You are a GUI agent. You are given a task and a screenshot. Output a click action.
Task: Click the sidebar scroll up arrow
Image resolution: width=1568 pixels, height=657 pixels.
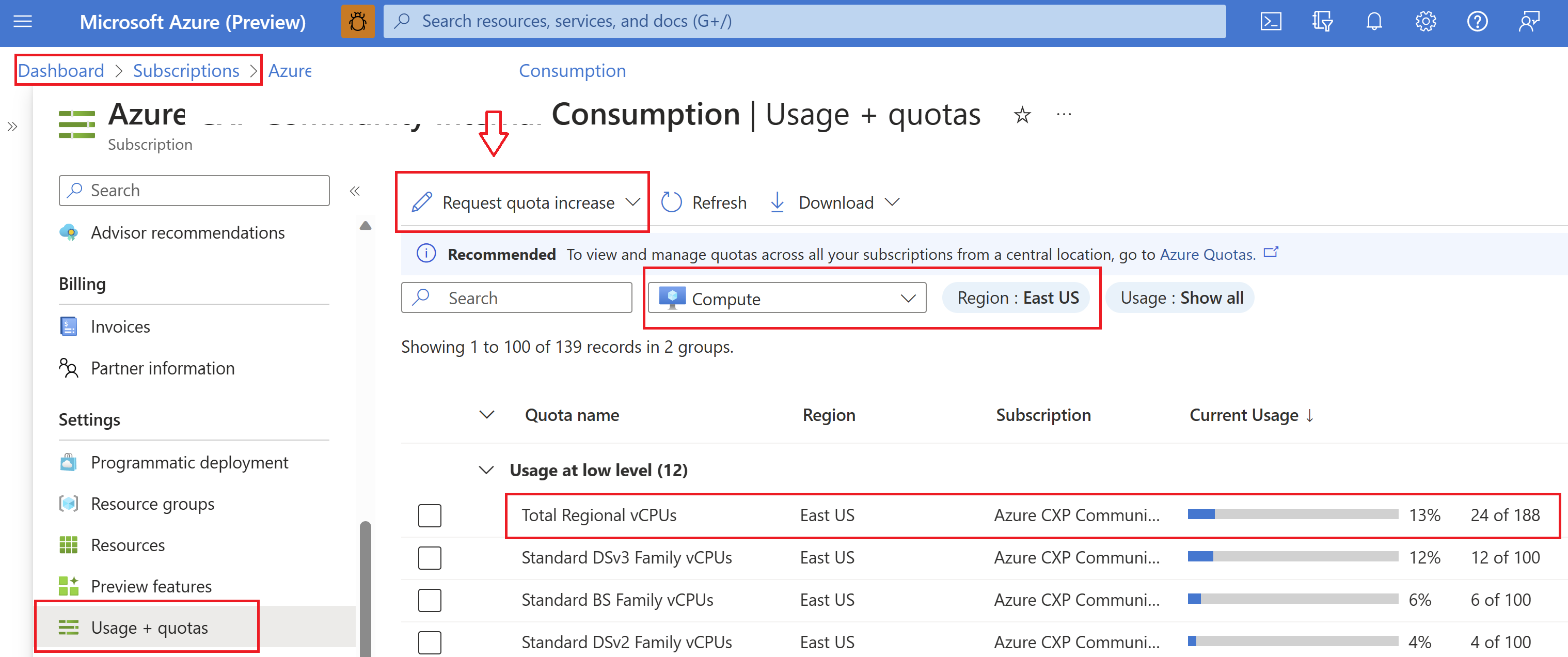(365, 226)
